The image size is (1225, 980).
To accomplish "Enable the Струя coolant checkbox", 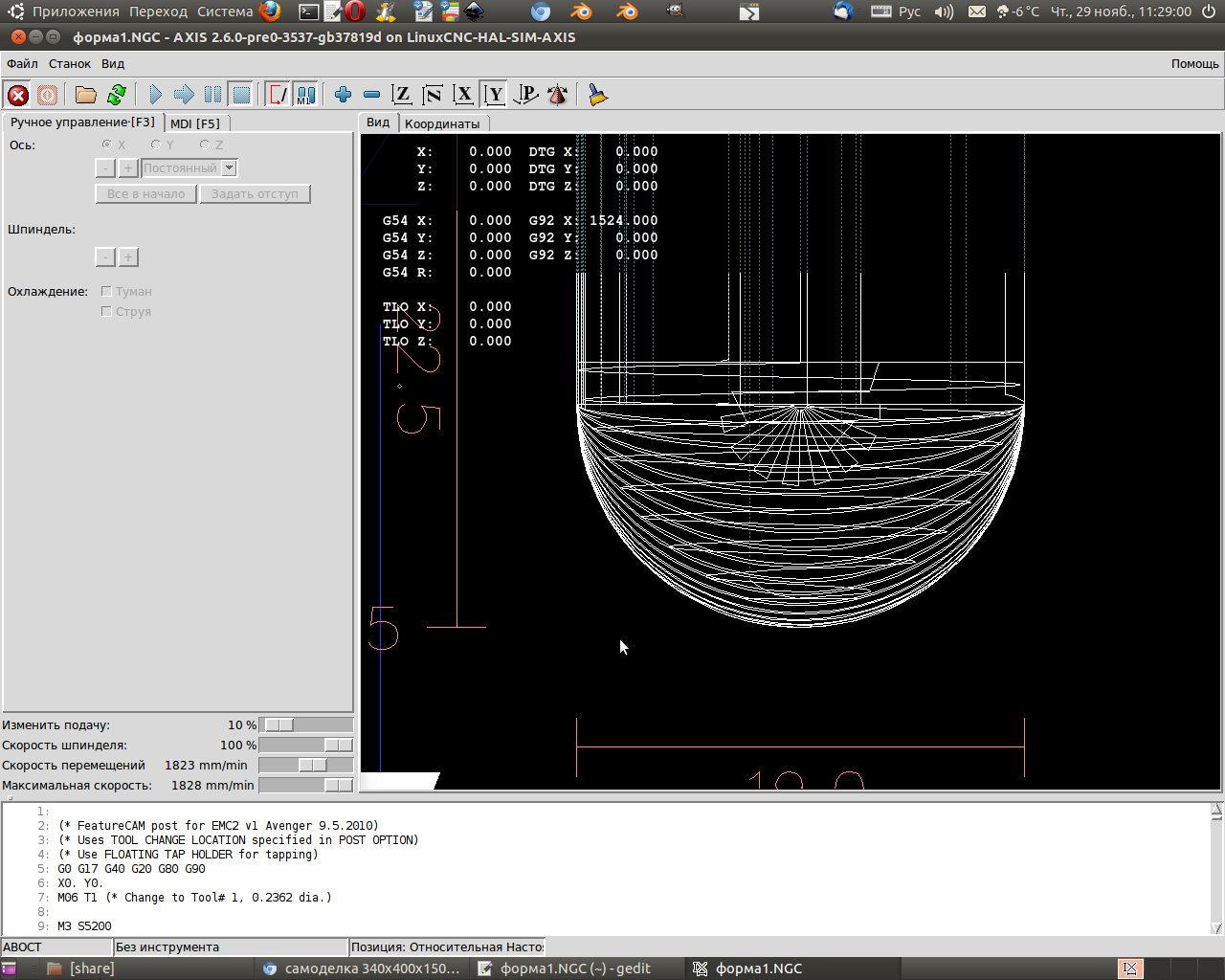I will pyautogui.click(x=106, y=312).
